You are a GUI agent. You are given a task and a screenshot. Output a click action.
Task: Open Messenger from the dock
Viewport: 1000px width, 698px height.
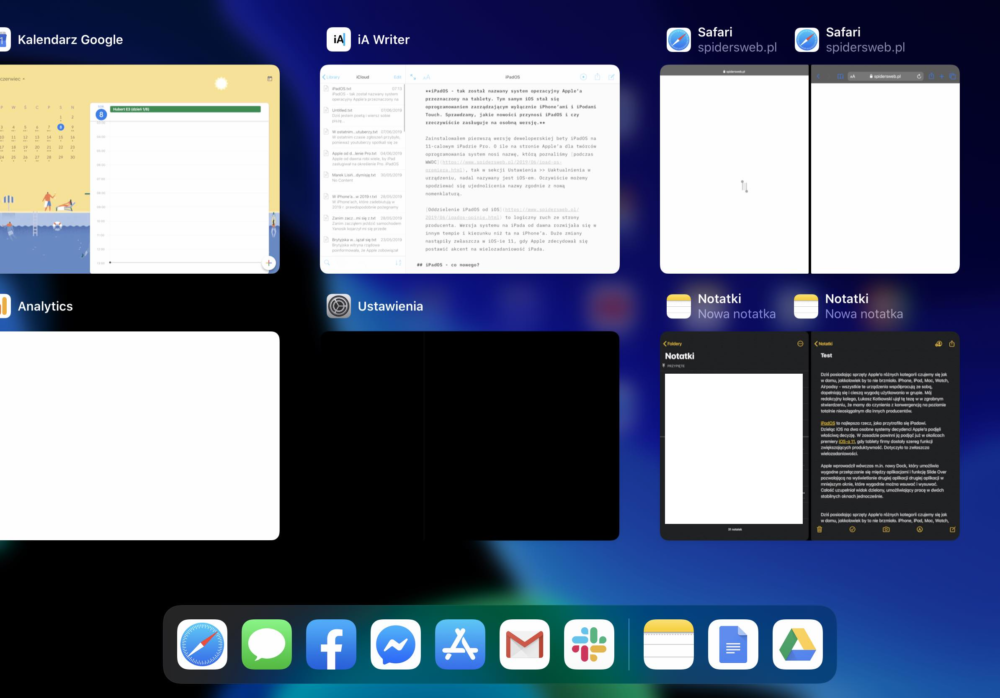(x=395, y=644)
